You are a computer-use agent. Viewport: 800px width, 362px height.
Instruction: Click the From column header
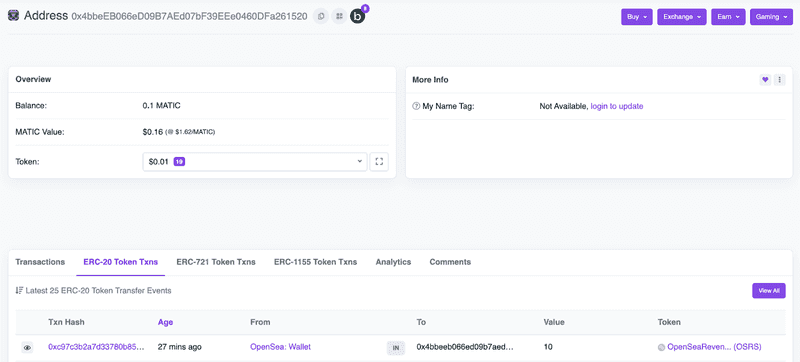260,322
